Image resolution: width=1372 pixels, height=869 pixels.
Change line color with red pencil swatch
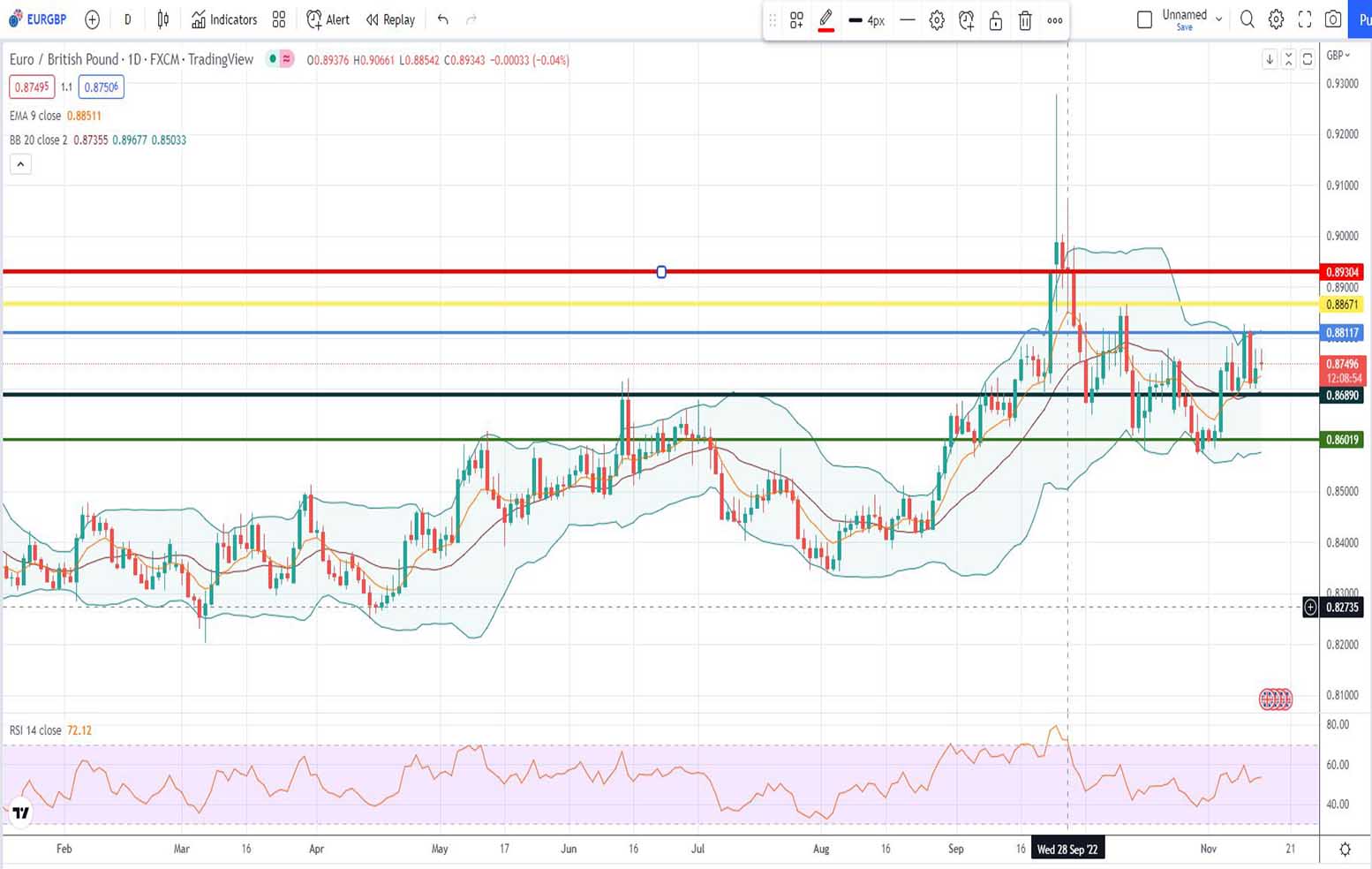tap(826, 20)
